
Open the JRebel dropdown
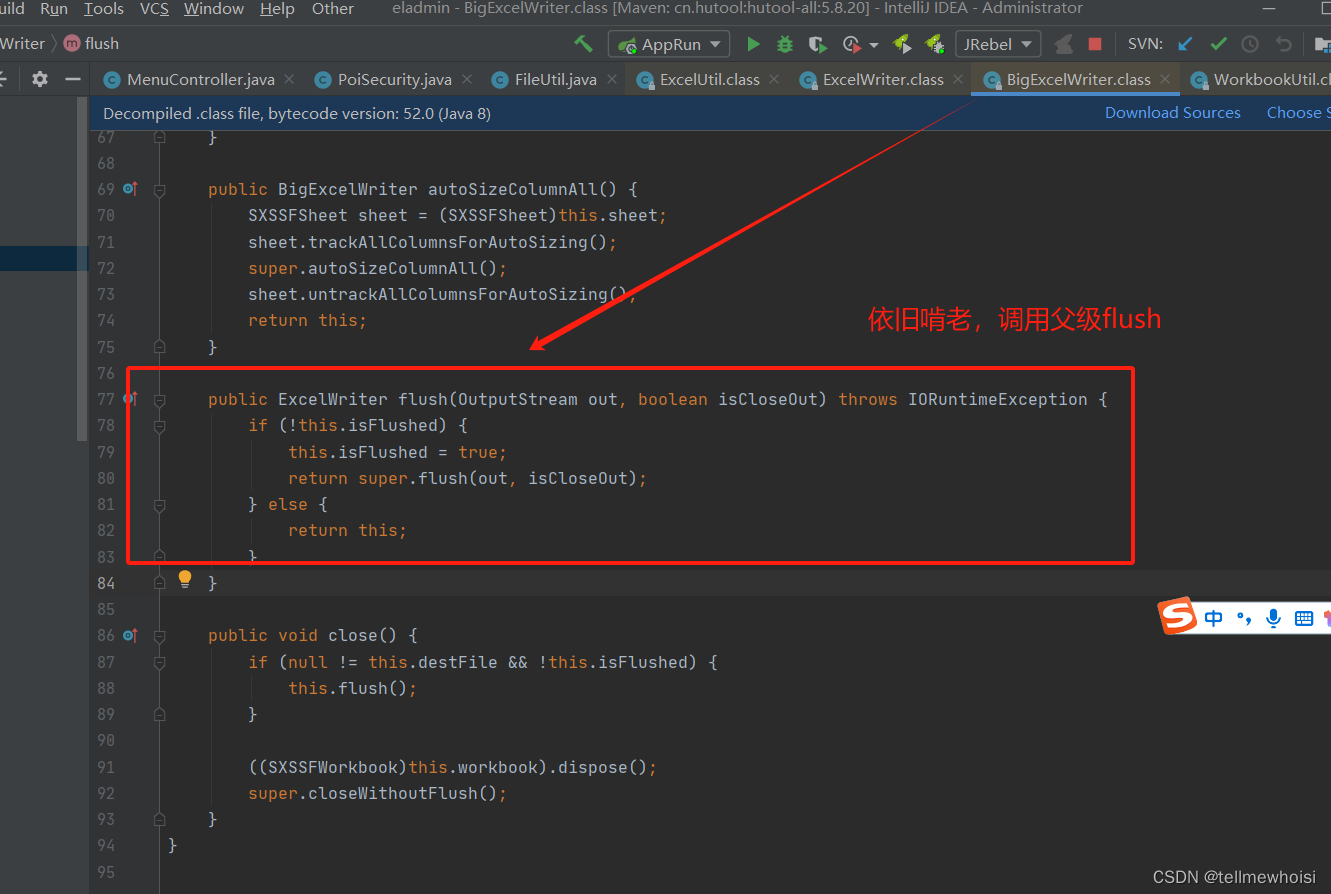pyautogui.click(x=998, y=44)
